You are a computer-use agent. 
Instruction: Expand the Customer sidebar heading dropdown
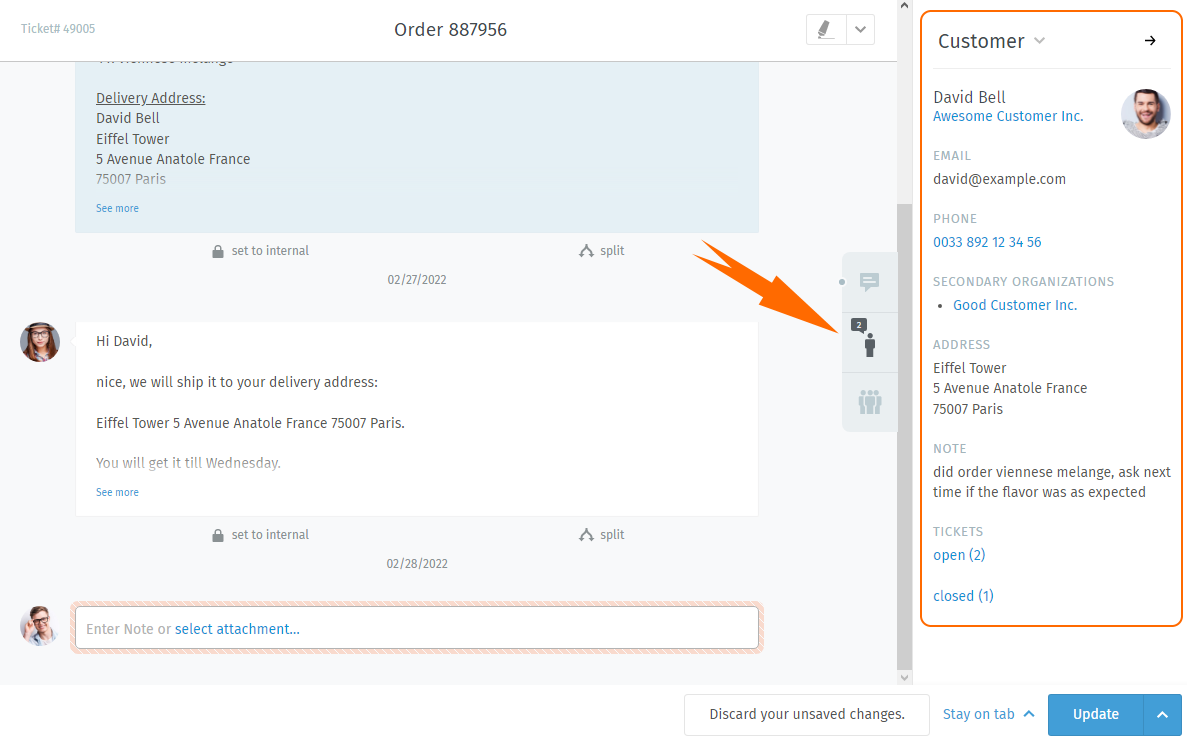click(1039, 41)
